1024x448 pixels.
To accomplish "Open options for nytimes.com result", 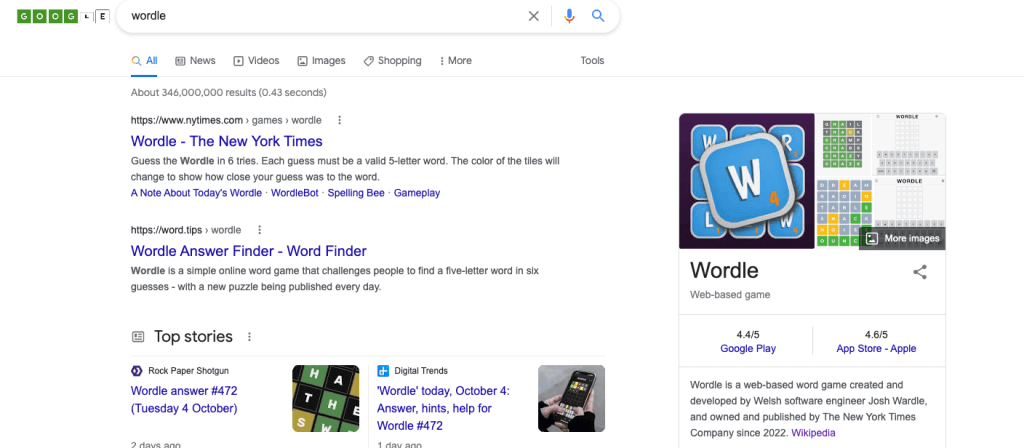I will [x=339, y=120].
